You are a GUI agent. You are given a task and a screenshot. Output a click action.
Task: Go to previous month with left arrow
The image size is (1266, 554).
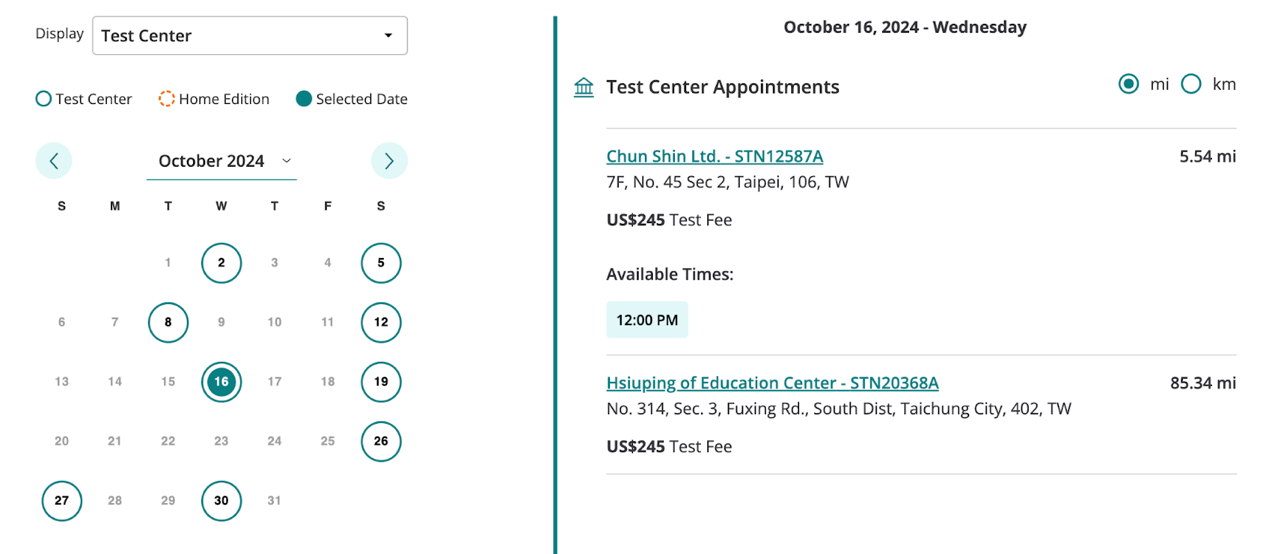pos(54,161)
